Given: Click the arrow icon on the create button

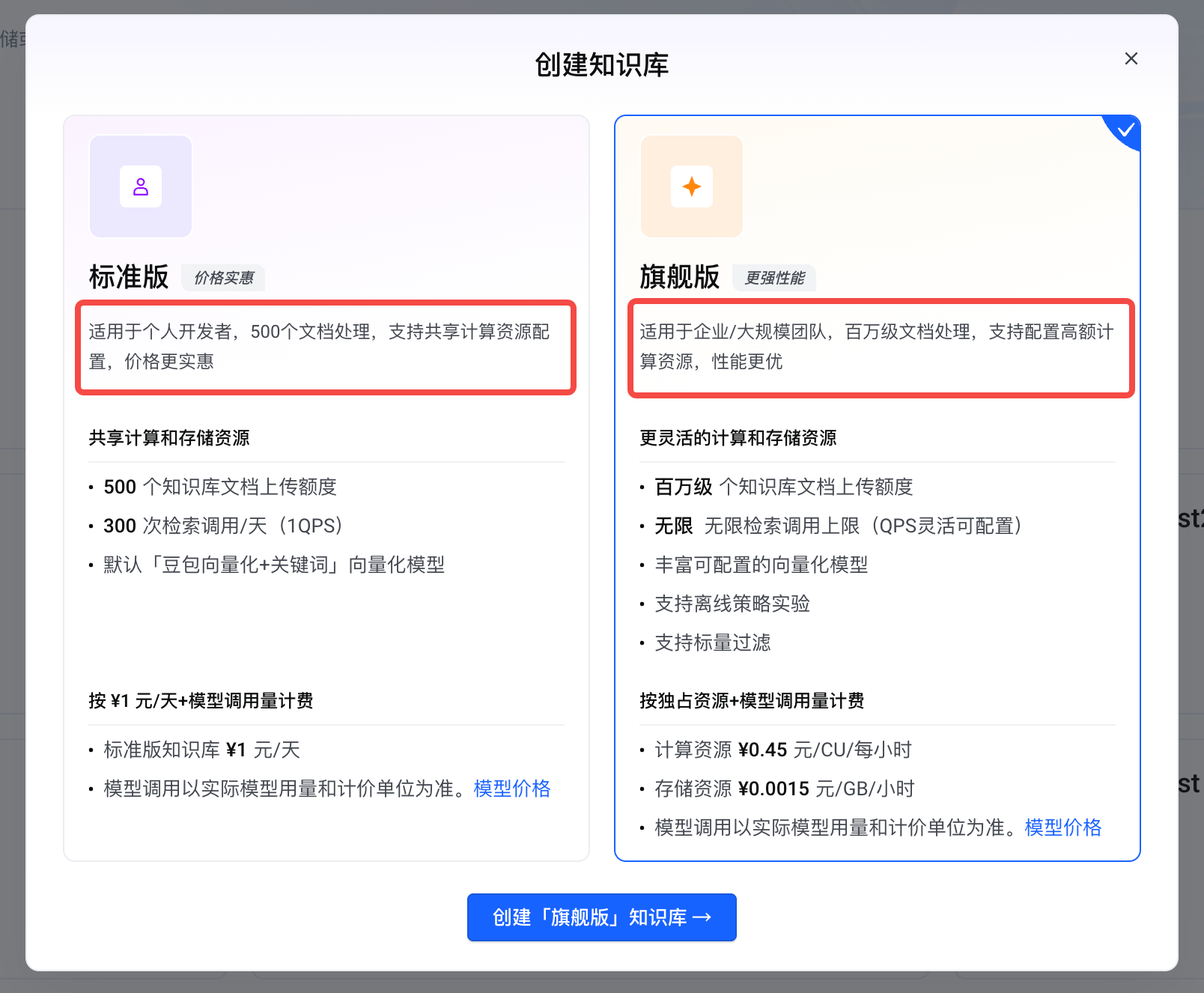Looking at the screenshot, I should click(x=702, y=917).
